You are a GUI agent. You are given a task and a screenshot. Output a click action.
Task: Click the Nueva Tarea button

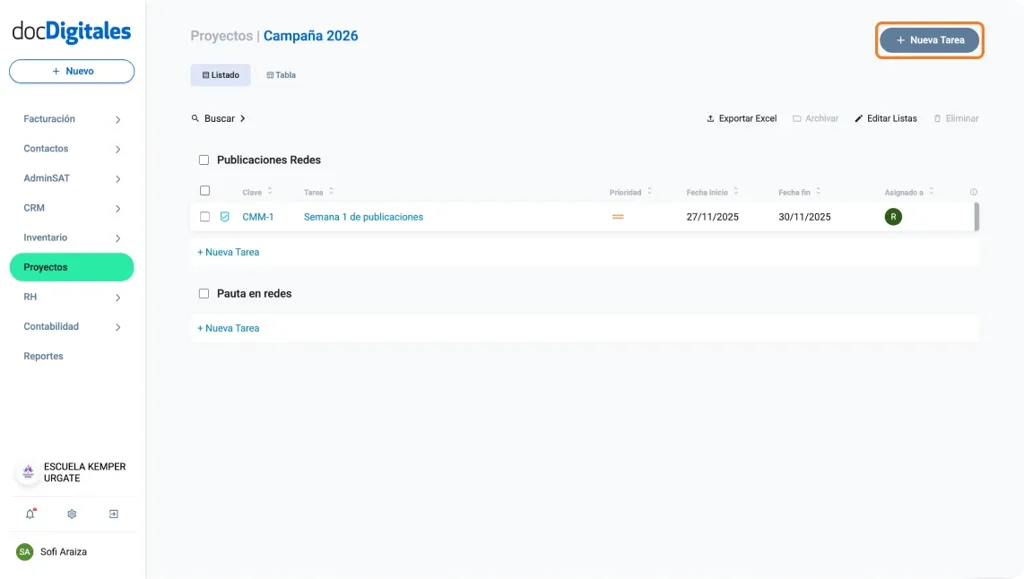point(928,40)
